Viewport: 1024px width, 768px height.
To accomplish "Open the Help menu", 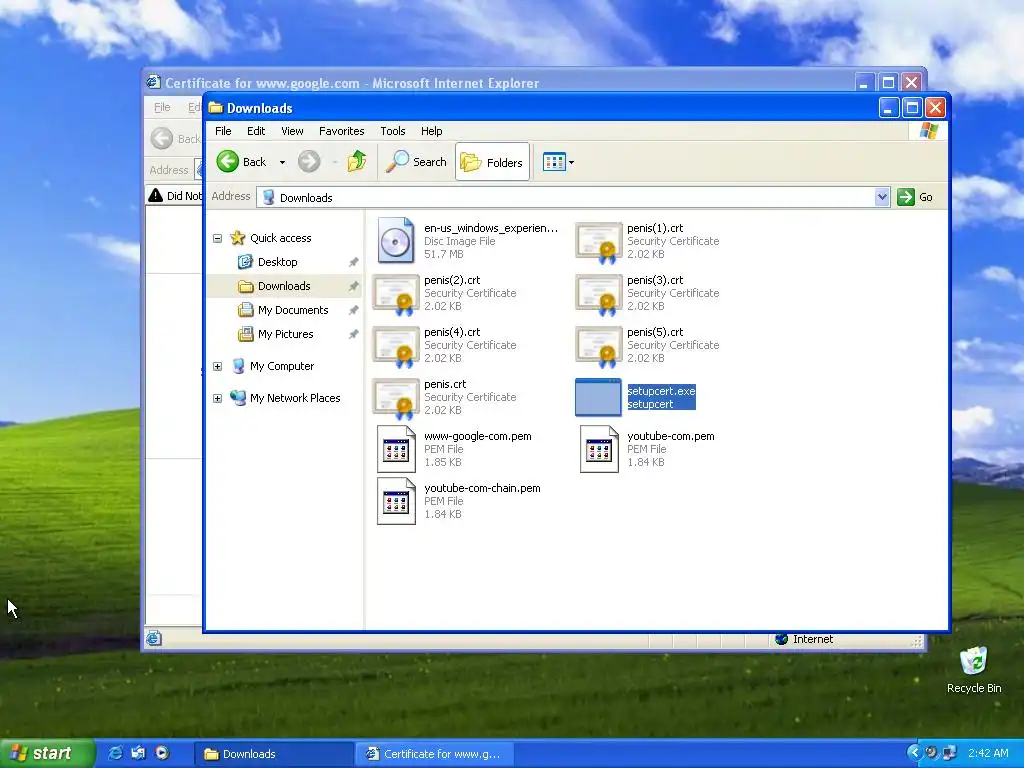I will coord(431,131).
